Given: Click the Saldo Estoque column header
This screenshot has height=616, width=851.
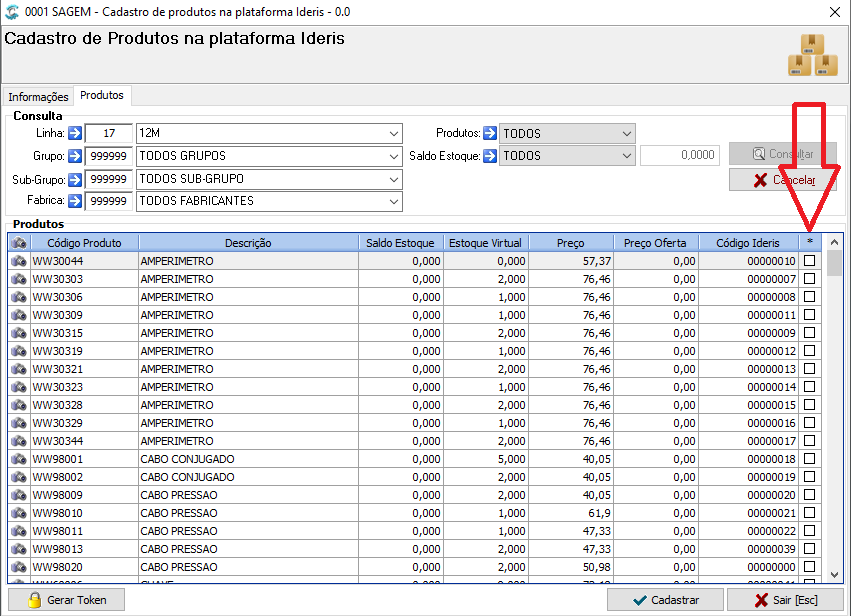Looking at the screenshot, I should [401, 243].
